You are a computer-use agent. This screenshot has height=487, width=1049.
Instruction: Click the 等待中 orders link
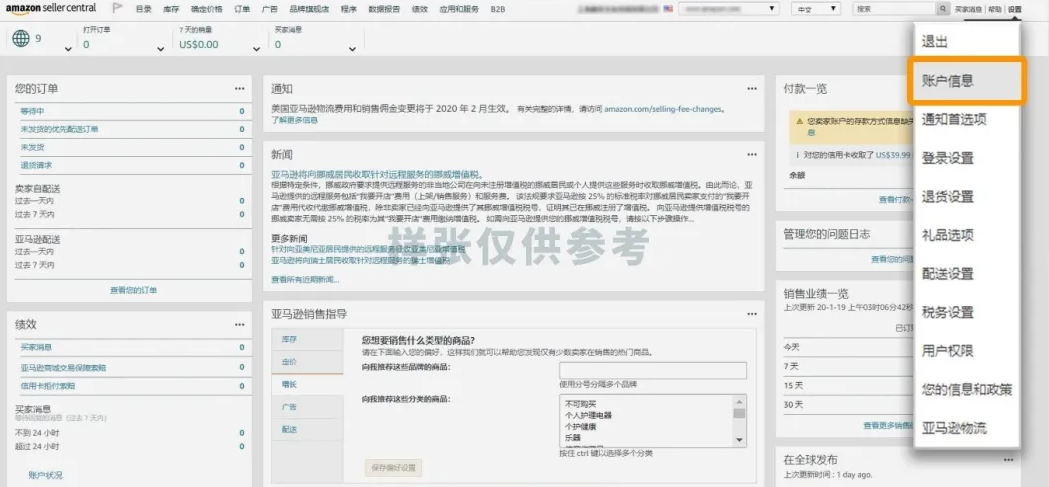(32, 111)
